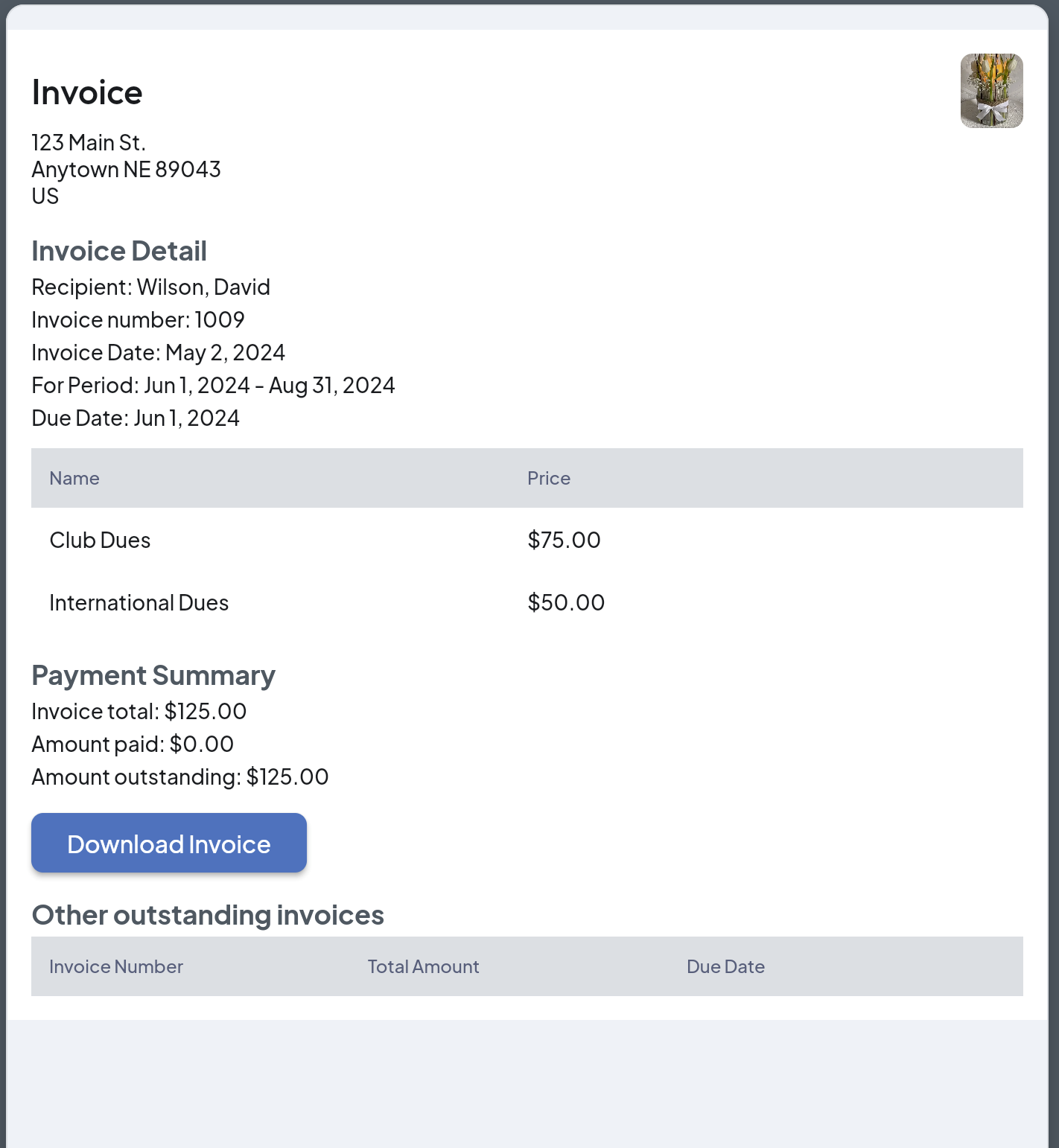Click the flower bouquet logo thumbnail
The image size is (1059, 1148).
[991, 91]
